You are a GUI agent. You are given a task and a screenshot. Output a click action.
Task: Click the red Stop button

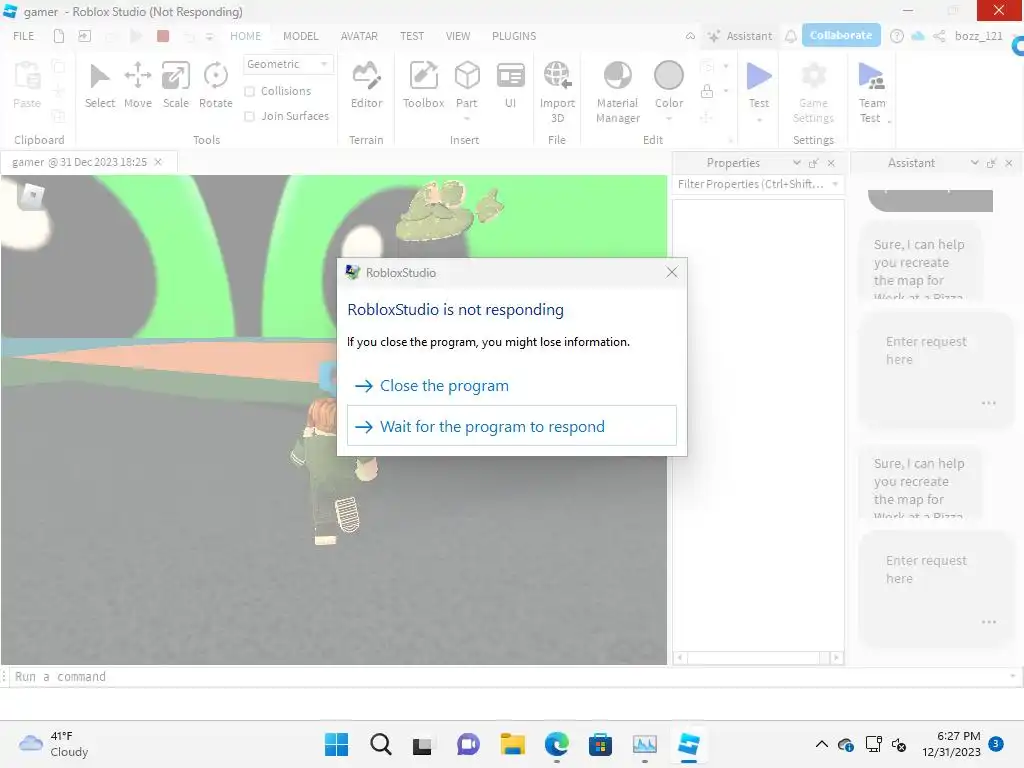163,36
